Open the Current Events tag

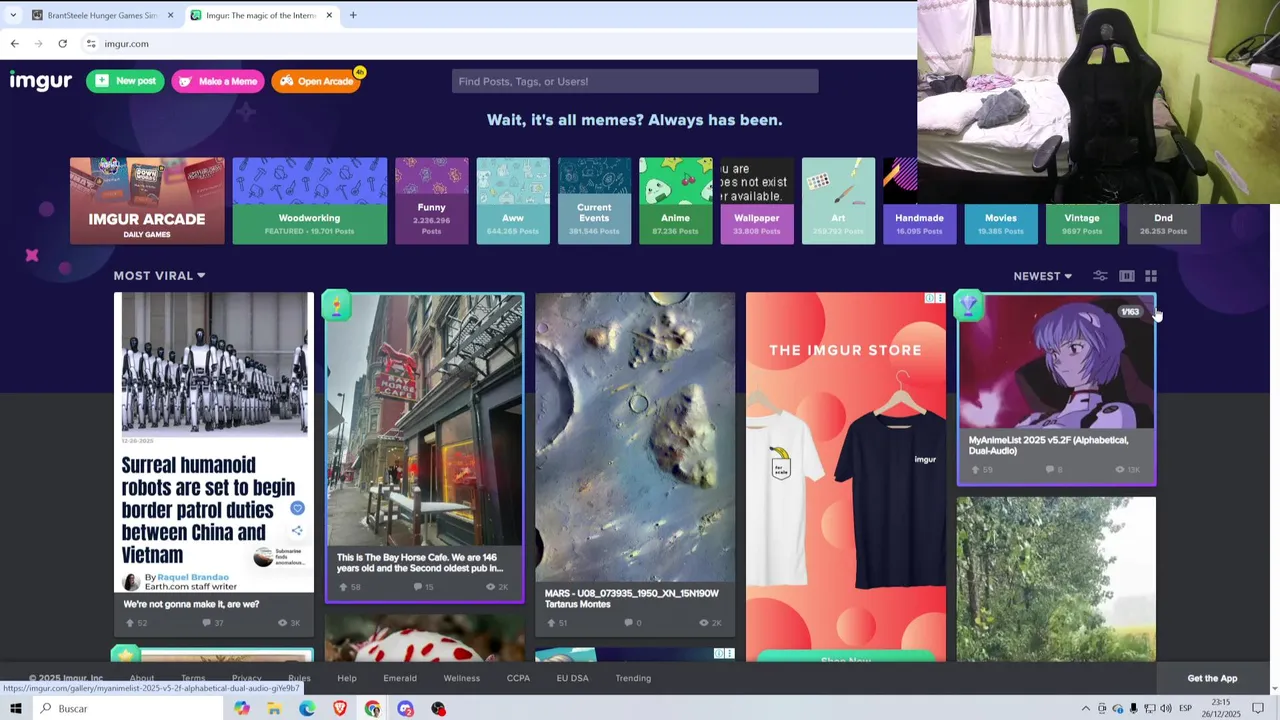point(594,201)
